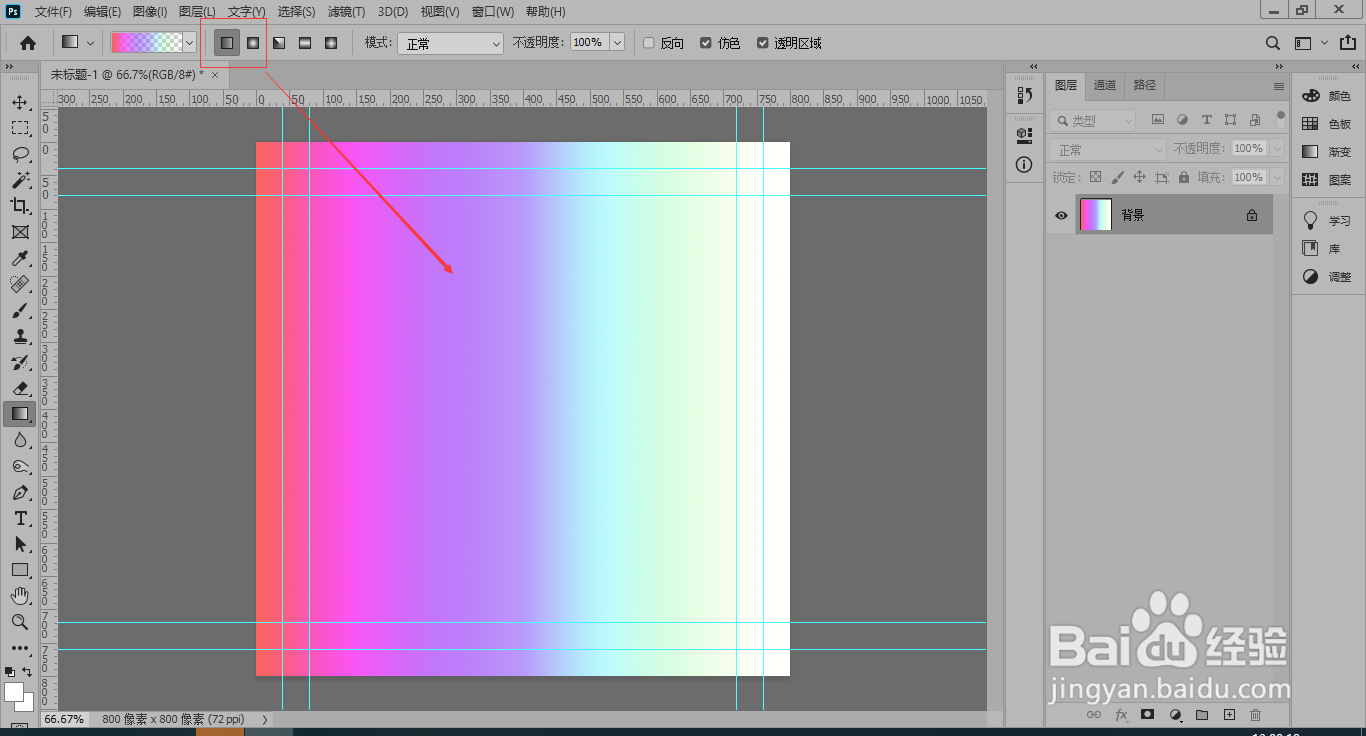Switch to the 路径 tab
The image size is (1366, 736).
click(x=1145, y=85)
